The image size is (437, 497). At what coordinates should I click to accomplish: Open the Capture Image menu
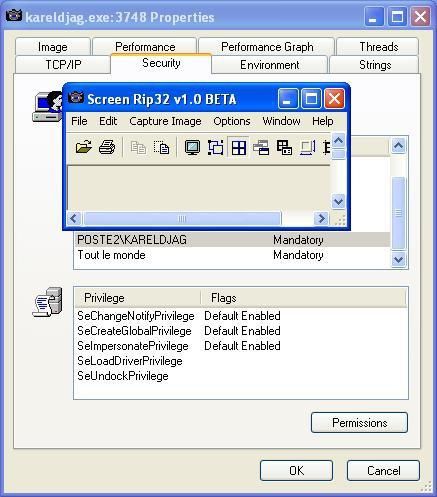pyautogui.click(x=165, y=121)
